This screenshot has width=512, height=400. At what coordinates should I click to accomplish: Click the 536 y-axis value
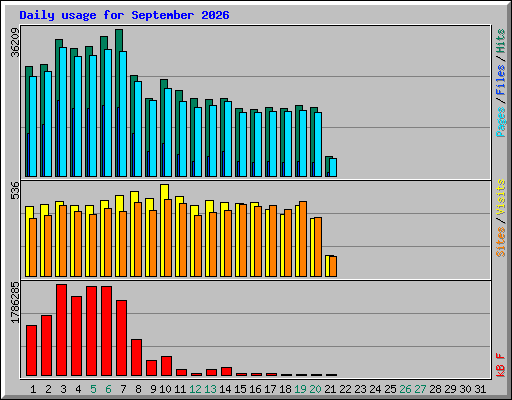tap(15, 190)
